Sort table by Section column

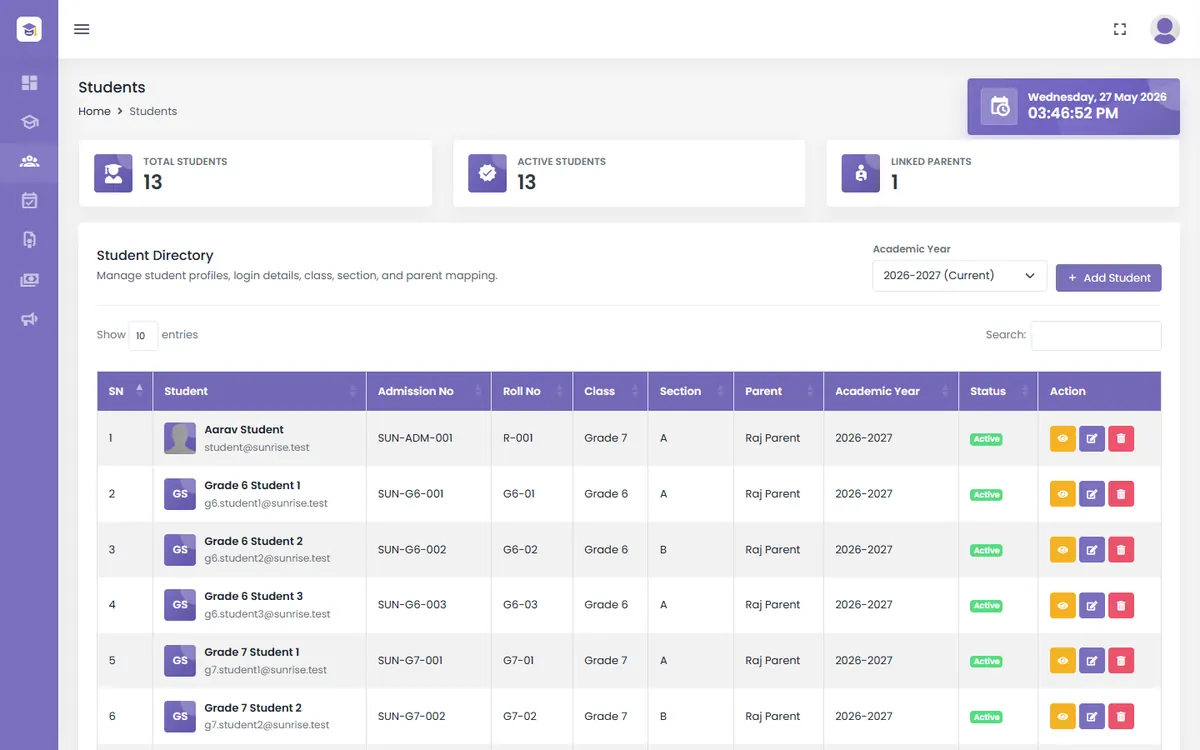pos(691,391)
